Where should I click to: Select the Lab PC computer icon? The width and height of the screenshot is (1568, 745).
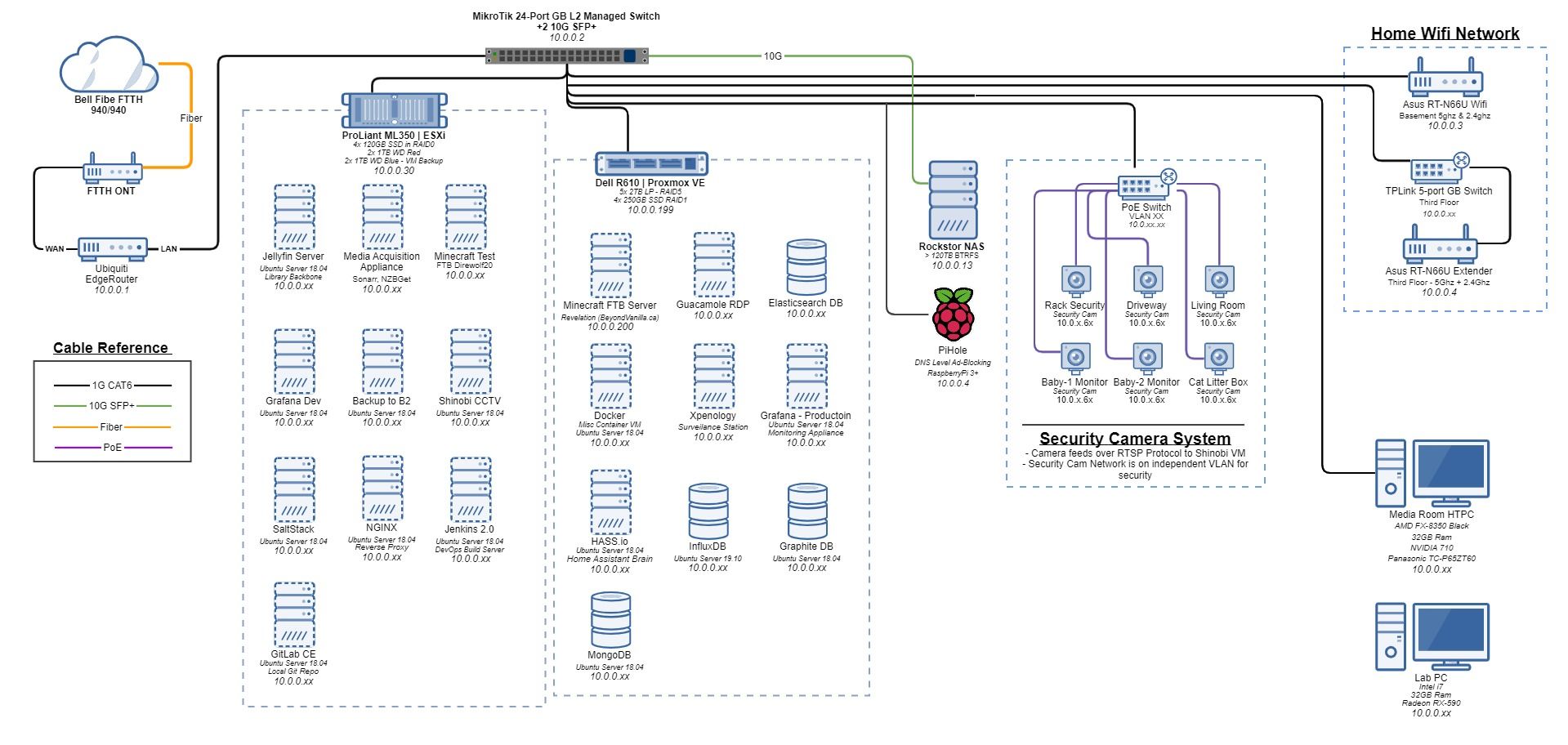click(1432, 636)
